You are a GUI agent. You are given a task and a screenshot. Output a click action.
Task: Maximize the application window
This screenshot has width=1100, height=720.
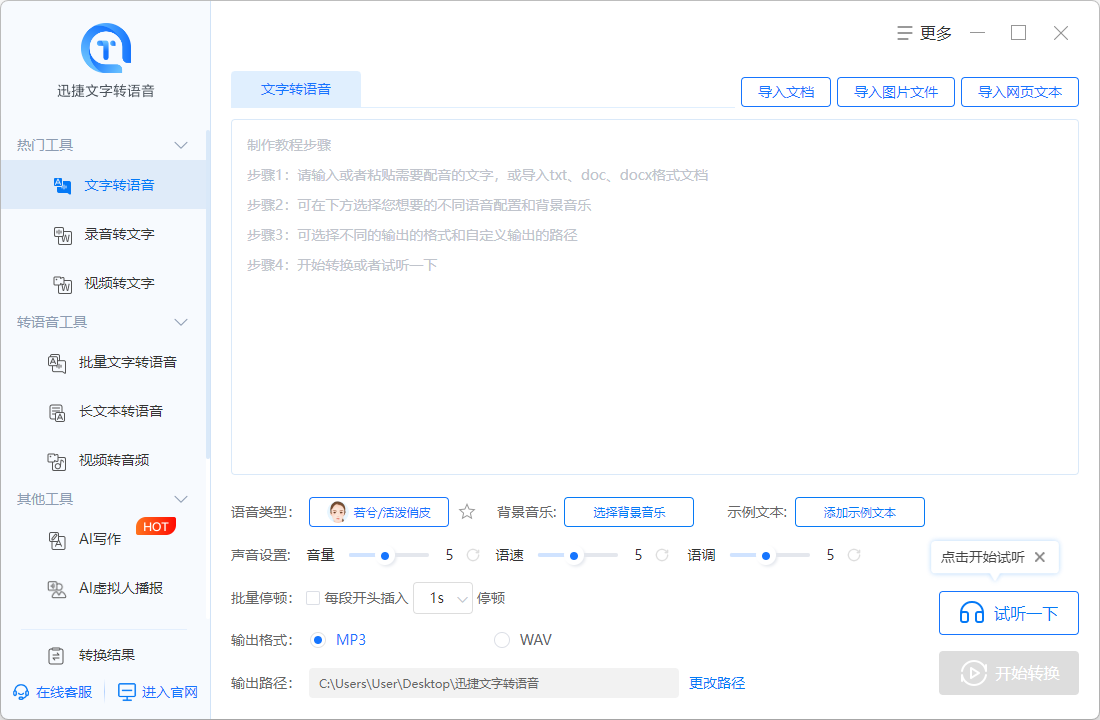tap(1019, 33)
